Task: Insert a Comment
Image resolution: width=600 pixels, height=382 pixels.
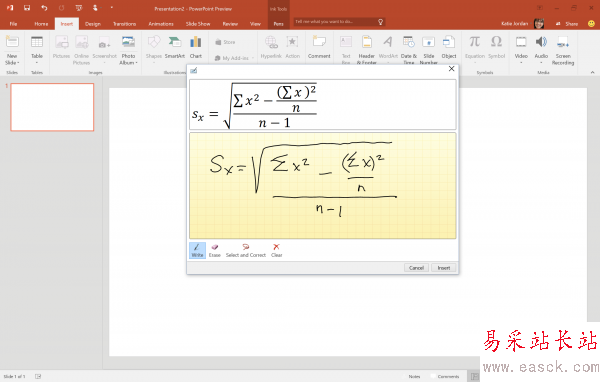Action: click(x=319, y=48)
